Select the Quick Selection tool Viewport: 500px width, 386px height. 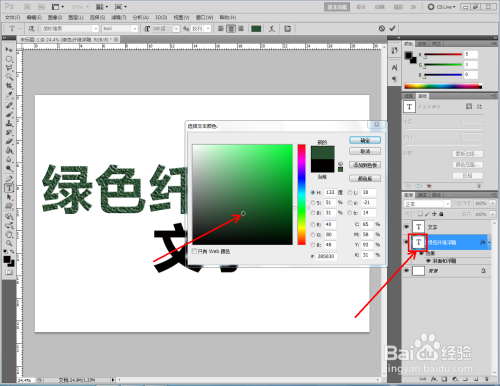click(x=9, y=77)
